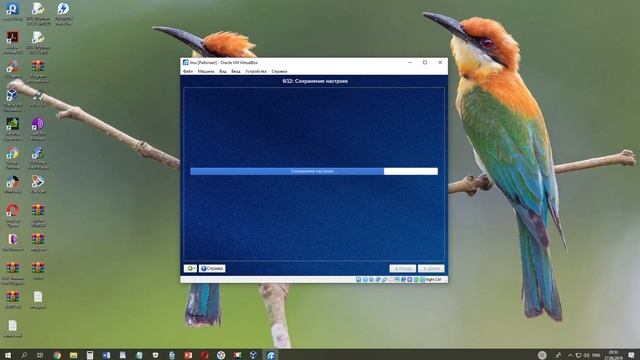Open Microsoft Word from the taskbar
640x360 pixels.
(106, 355)
